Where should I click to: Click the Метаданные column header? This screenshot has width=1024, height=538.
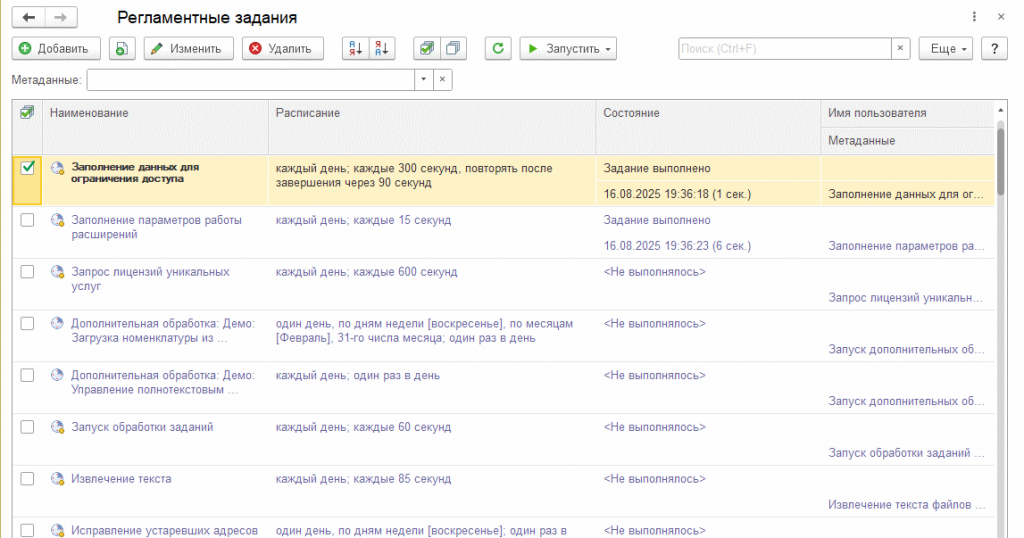[x=907, y=140]
